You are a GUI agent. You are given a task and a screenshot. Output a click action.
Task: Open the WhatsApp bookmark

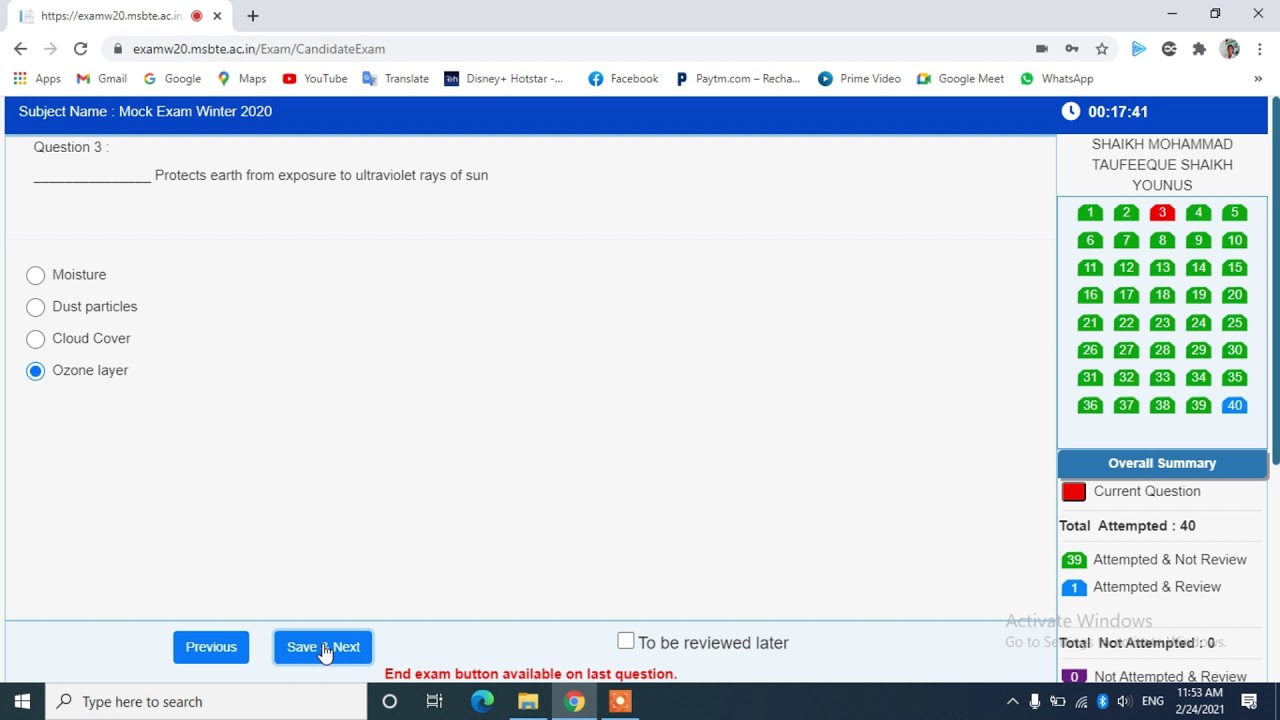coord(1057,78)
